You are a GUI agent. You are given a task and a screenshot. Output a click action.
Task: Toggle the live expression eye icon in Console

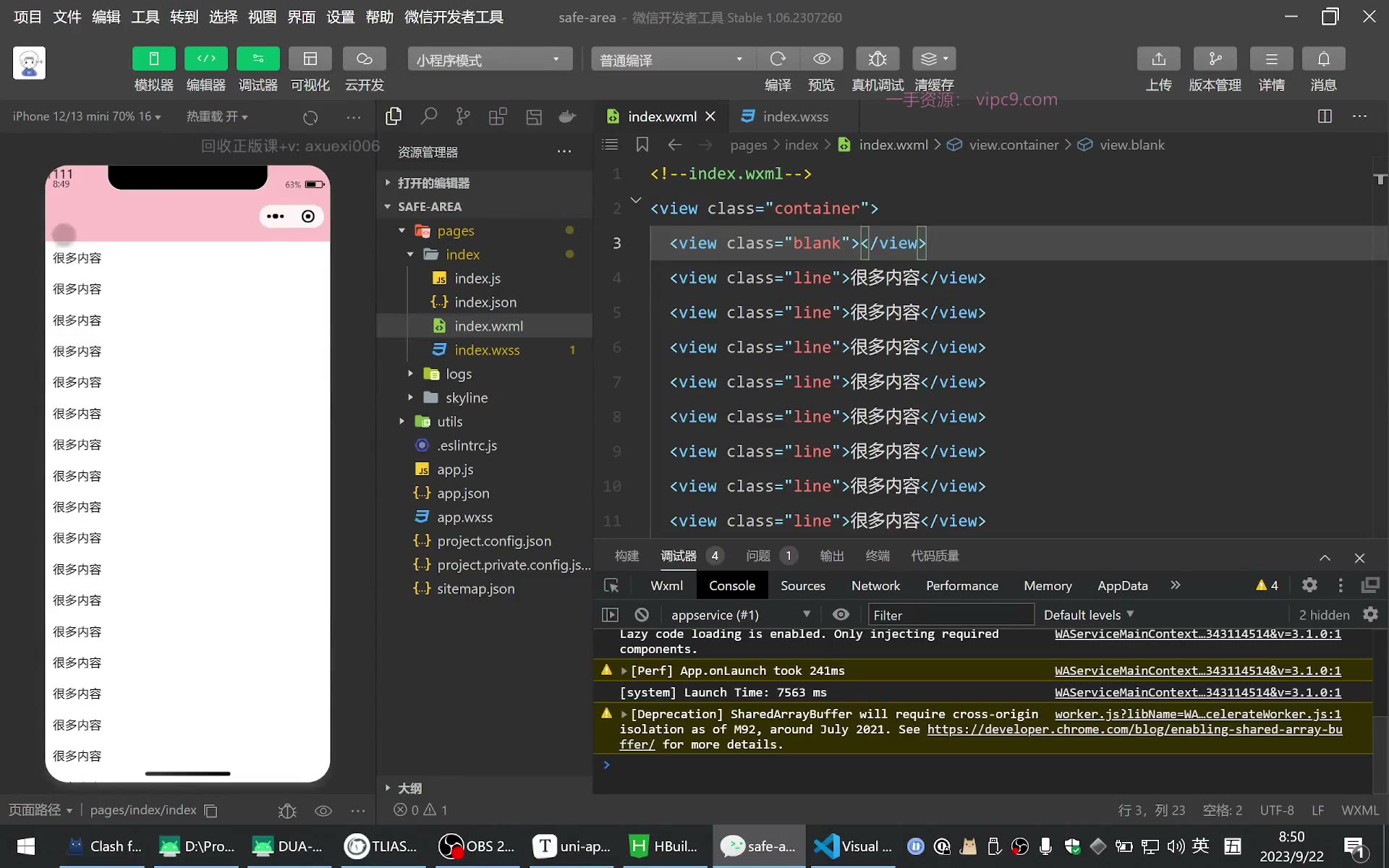click(x=841, y=614)
